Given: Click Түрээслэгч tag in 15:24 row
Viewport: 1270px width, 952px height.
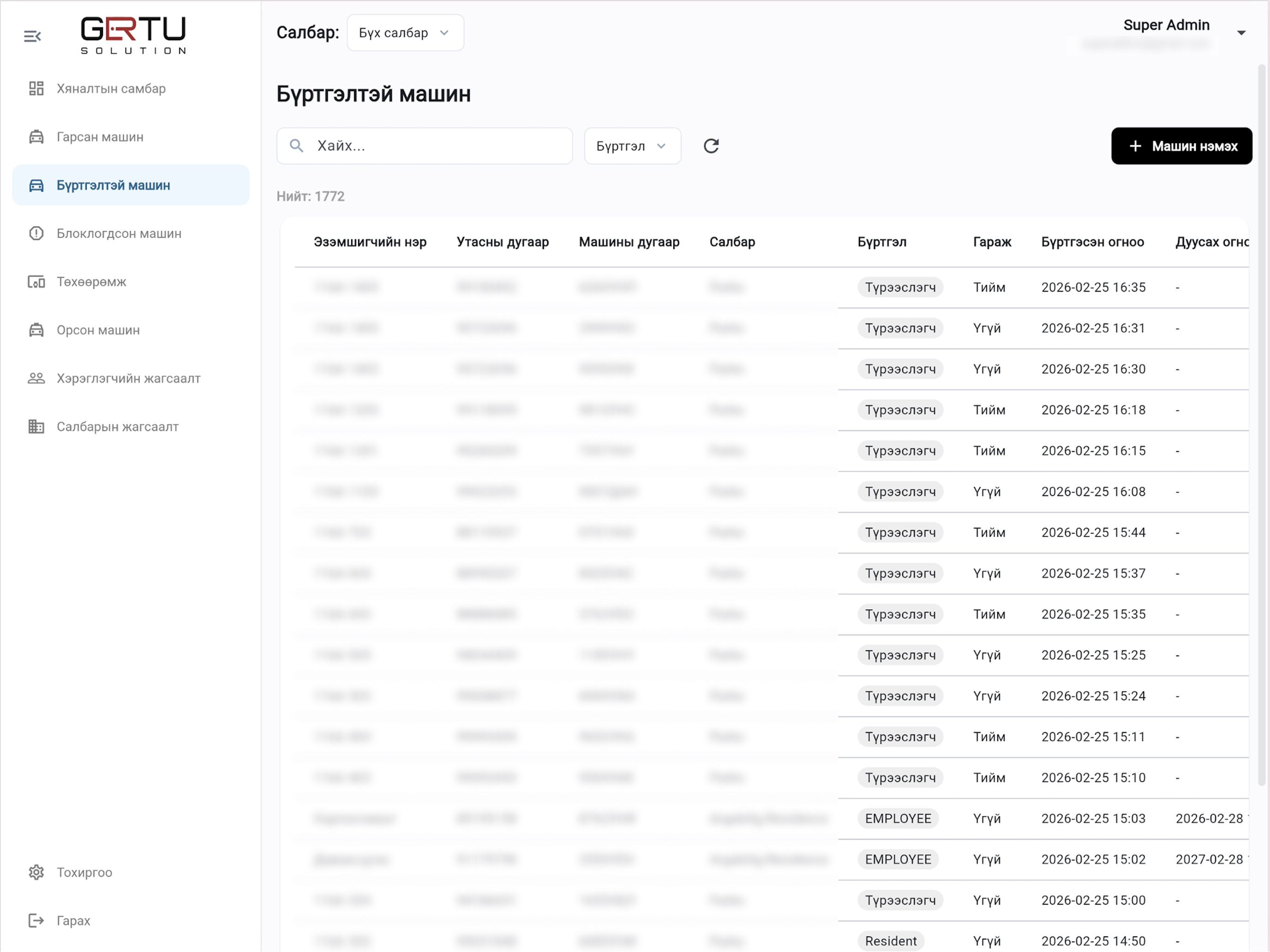Looking at the screenshot, I should [x=900, y=696].
